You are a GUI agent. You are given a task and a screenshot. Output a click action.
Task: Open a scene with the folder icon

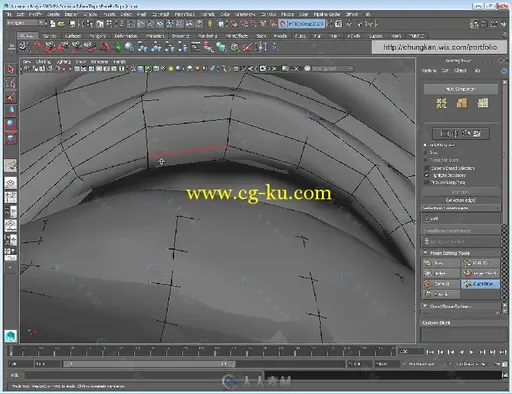(x=61, y=24)
